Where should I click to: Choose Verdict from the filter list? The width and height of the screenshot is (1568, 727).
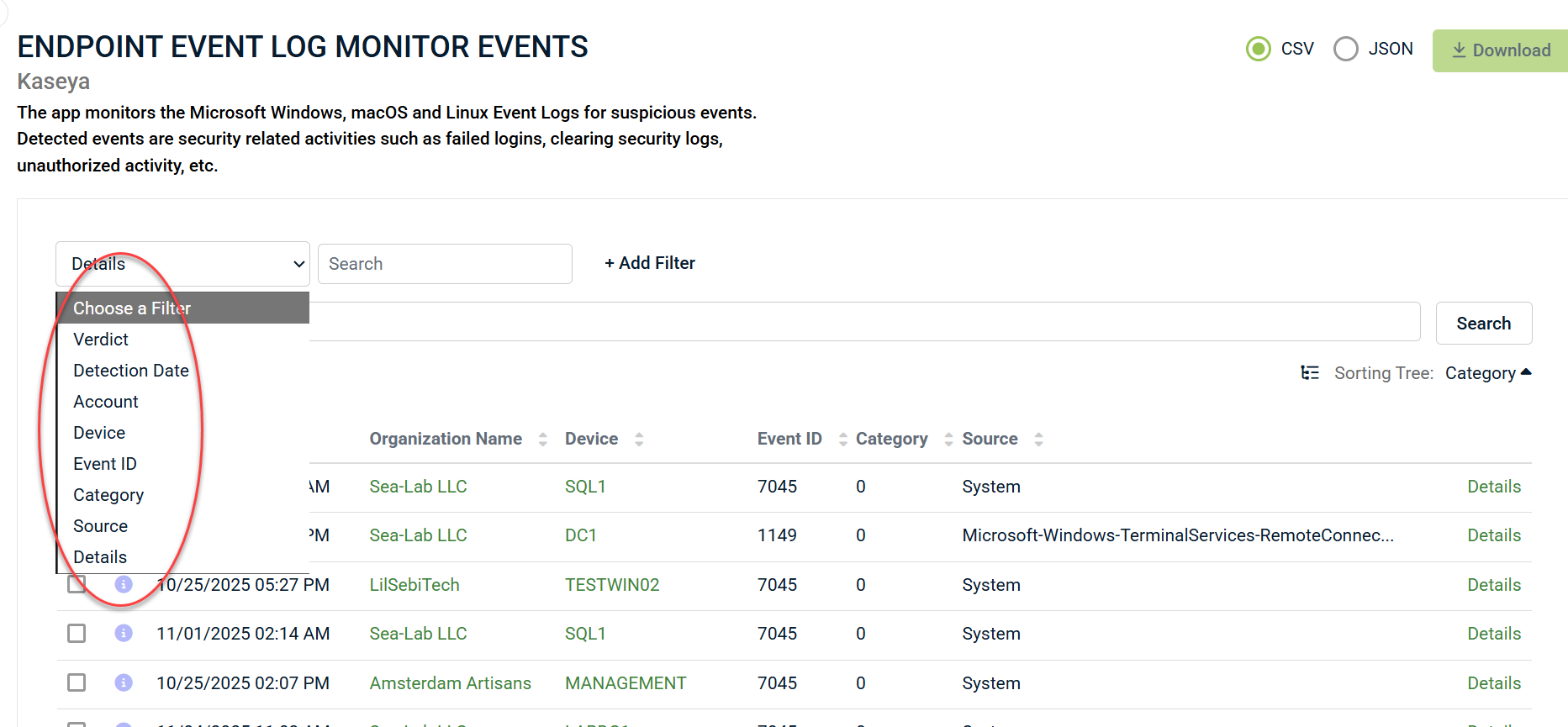[101, 340]
